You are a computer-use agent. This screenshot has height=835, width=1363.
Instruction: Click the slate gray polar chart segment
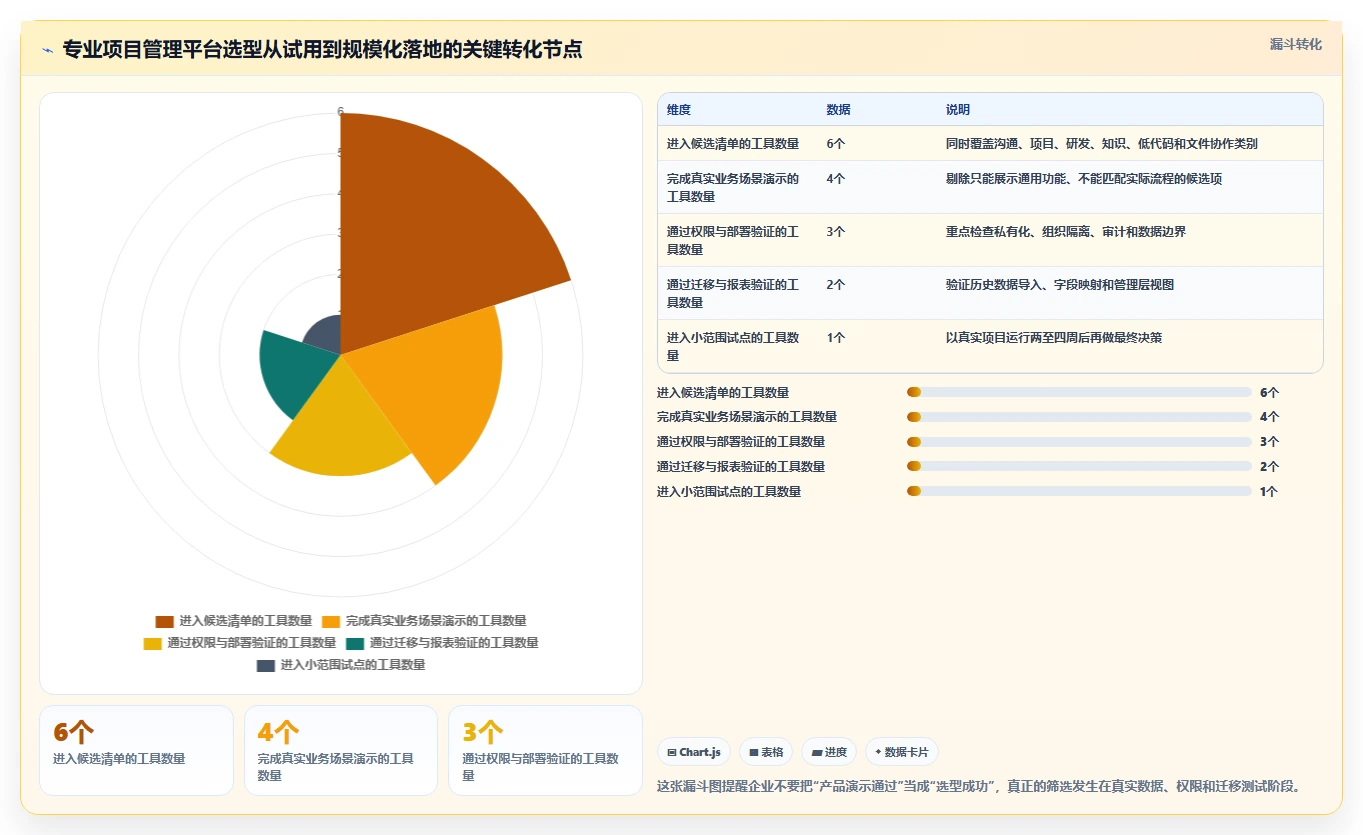coord(325,335)
